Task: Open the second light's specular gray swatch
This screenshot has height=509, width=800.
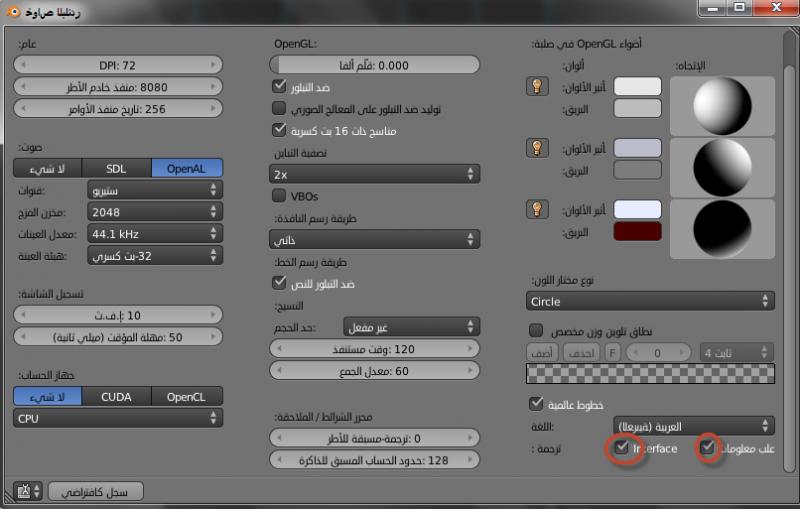Action: click(637, 170)
